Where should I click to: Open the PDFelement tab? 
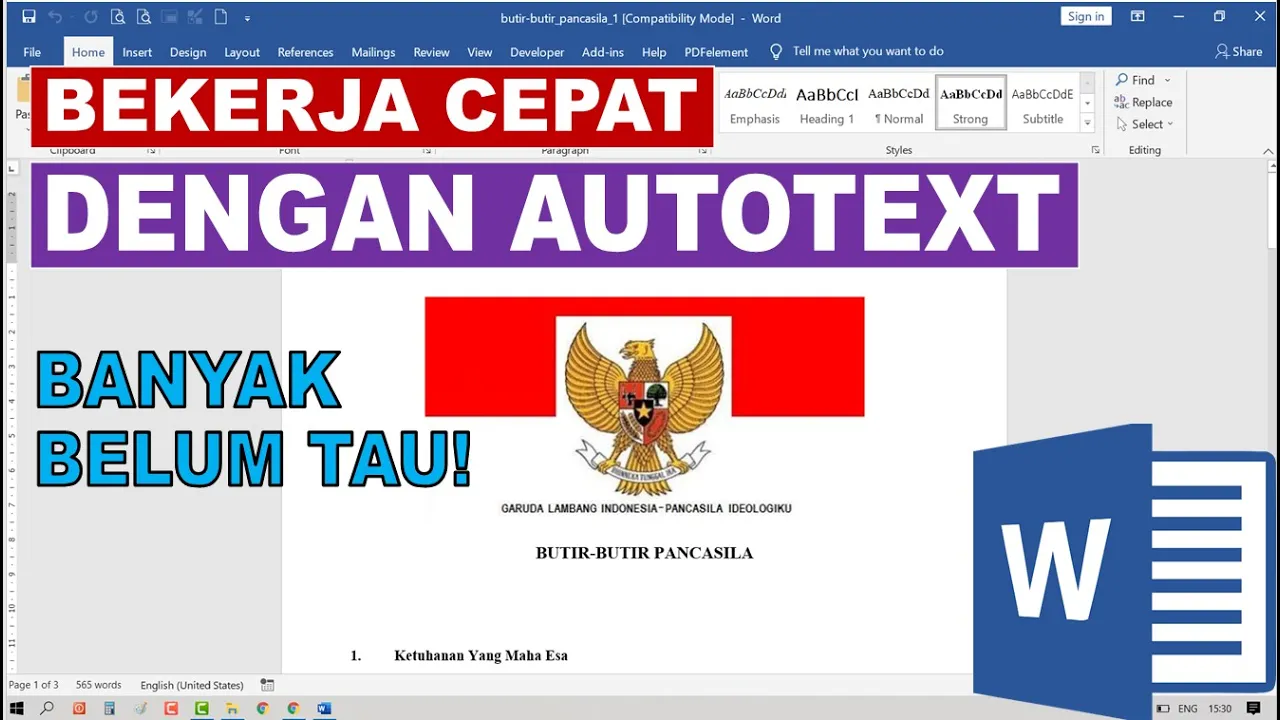click(x=716, y=52)
